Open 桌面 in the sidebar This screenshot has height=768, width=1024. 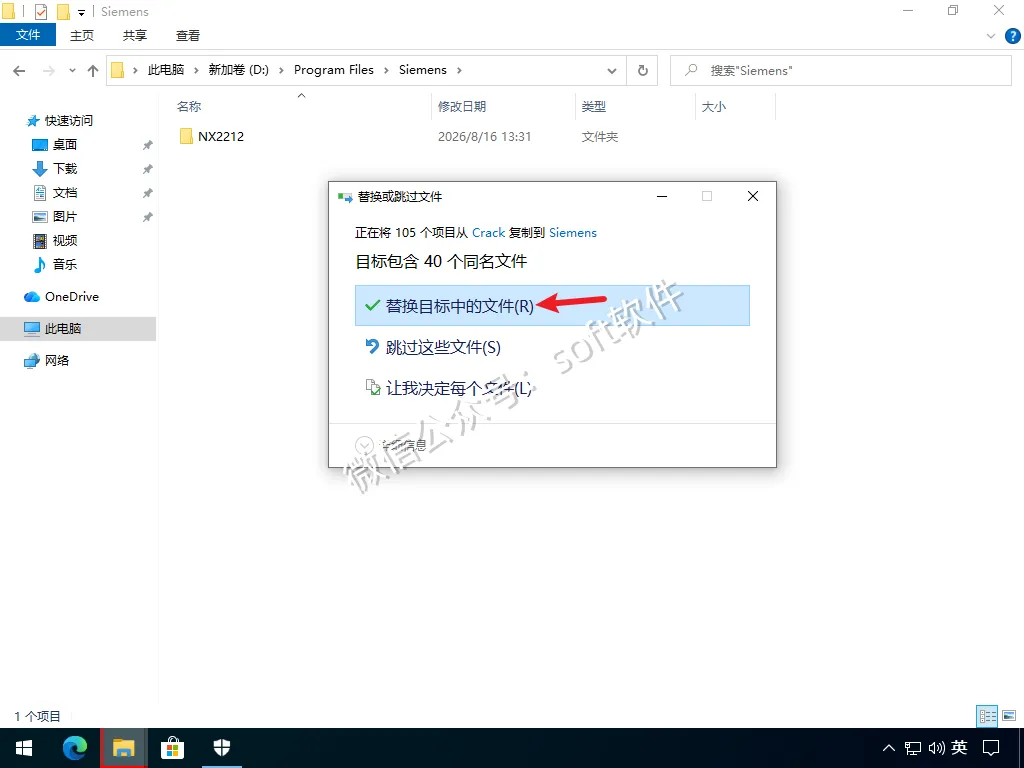coord(55,144)
